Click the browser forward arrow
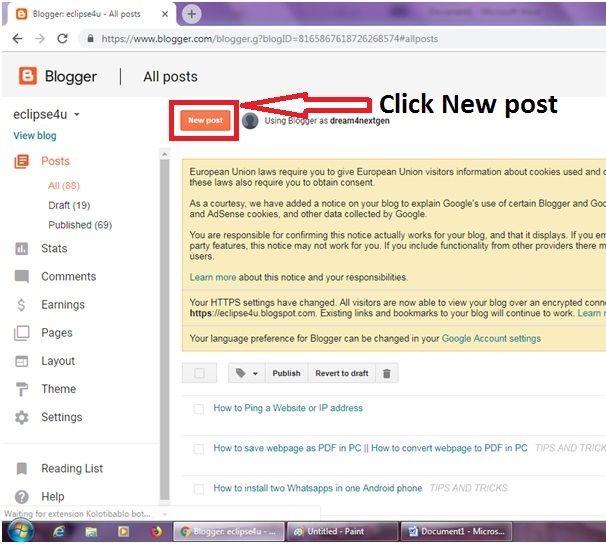The width and height of the screenshot is (606, 544). click(x=40, y=39)
